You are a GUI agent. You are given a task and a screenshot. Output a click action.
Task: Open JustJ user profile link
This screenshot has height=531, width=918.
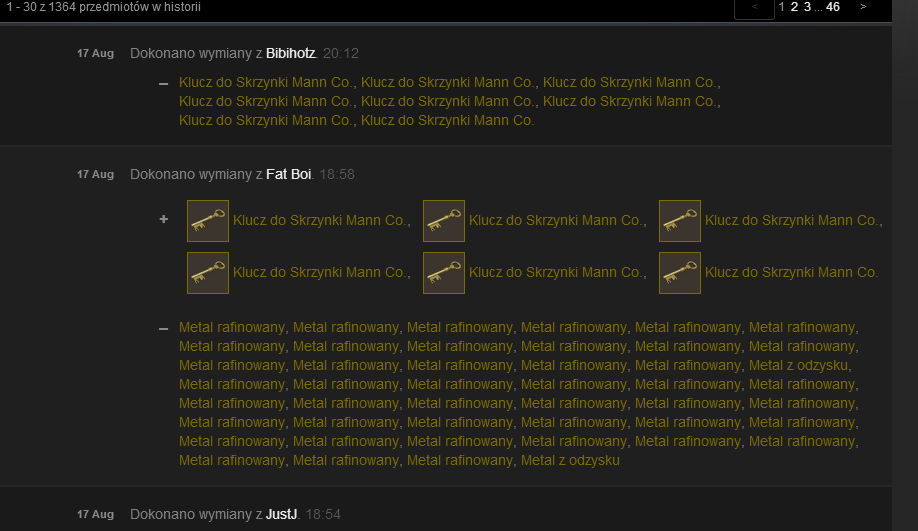pyautogui.click(x=282, y=515)
